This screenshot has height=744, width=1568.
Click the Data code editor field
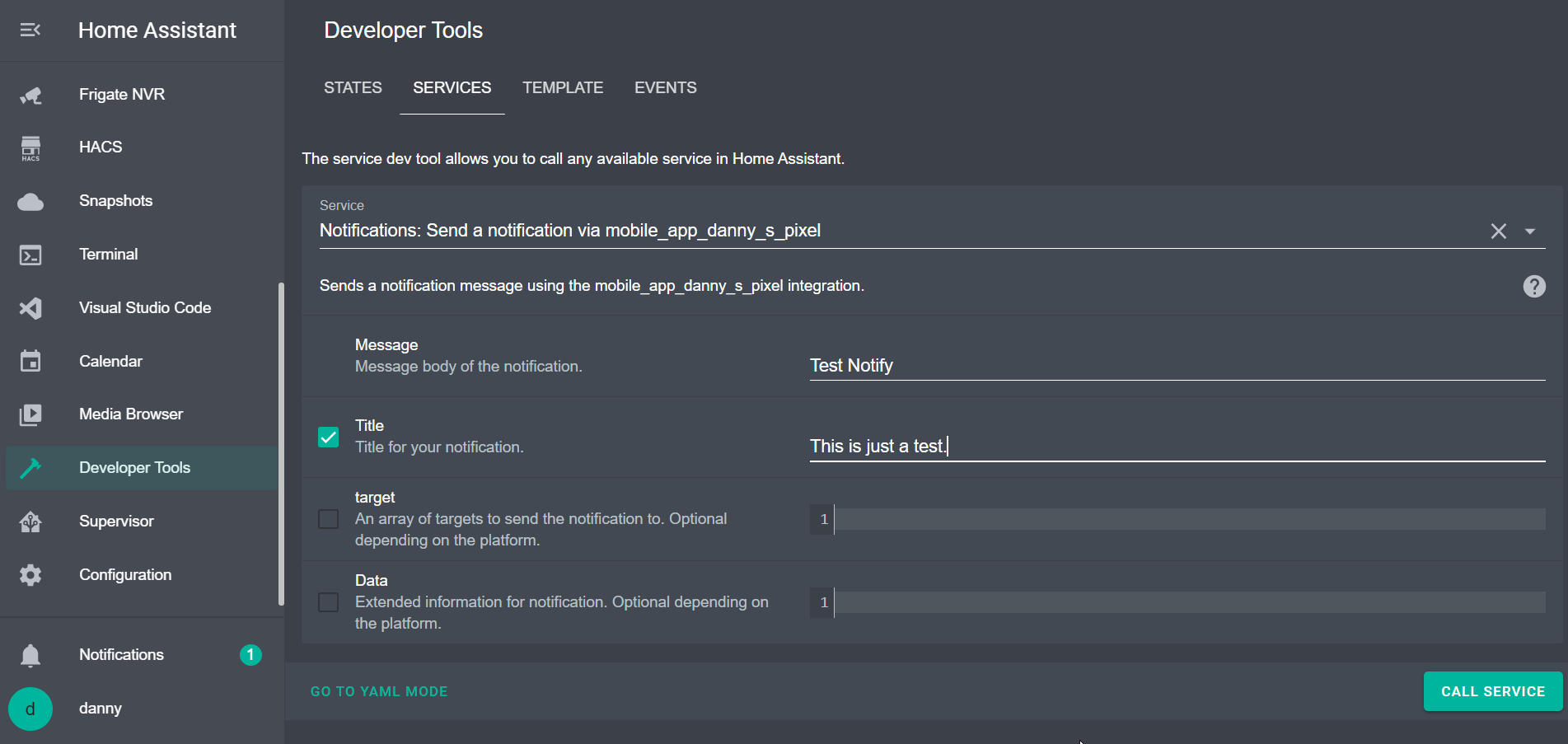(x=1177, y=602)
